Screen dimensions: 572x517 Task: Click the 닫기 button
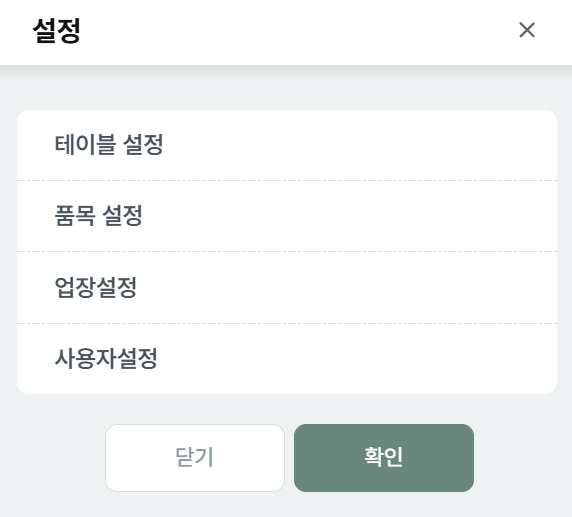point(195,458)
